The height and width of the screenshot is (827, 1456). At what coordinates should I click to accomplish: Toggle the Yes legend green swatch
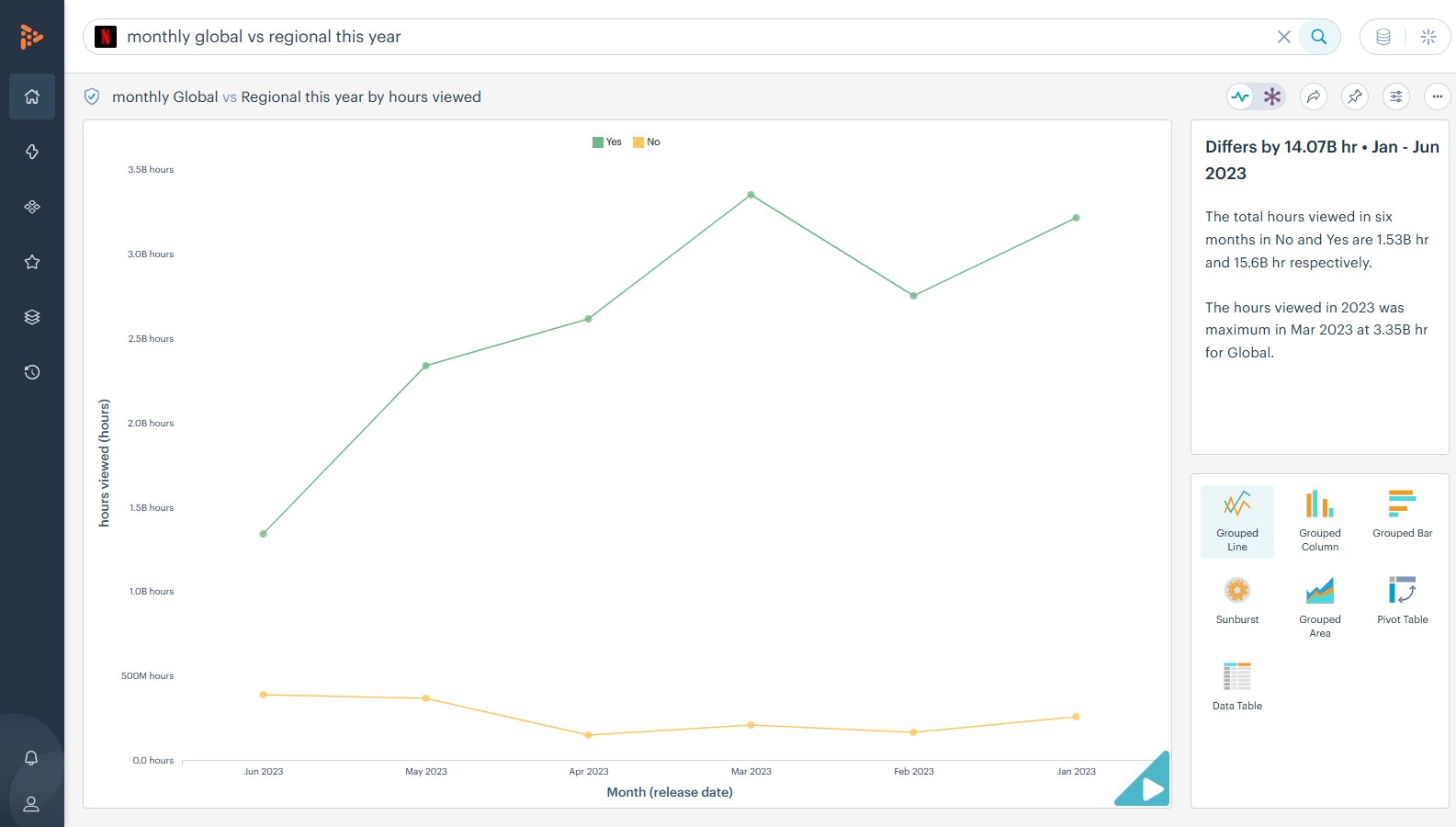point(598,142)
